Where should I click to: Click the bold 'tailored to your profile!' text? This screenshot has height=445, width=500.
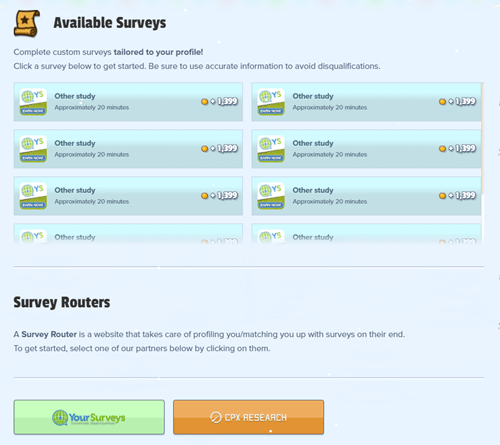tap(158, 52)
